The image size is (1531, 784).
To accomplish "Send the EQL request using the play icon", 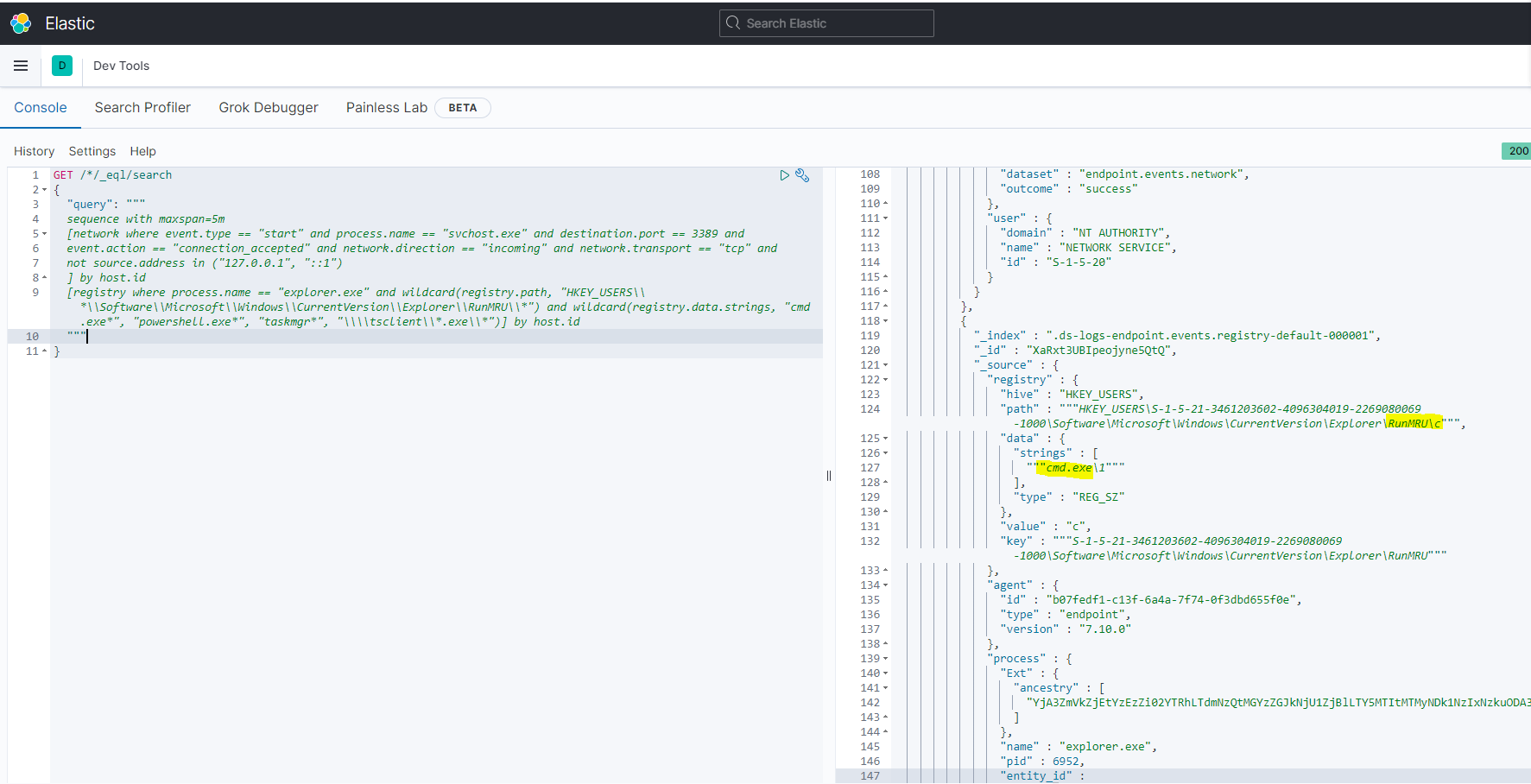I will click(784, 175).
